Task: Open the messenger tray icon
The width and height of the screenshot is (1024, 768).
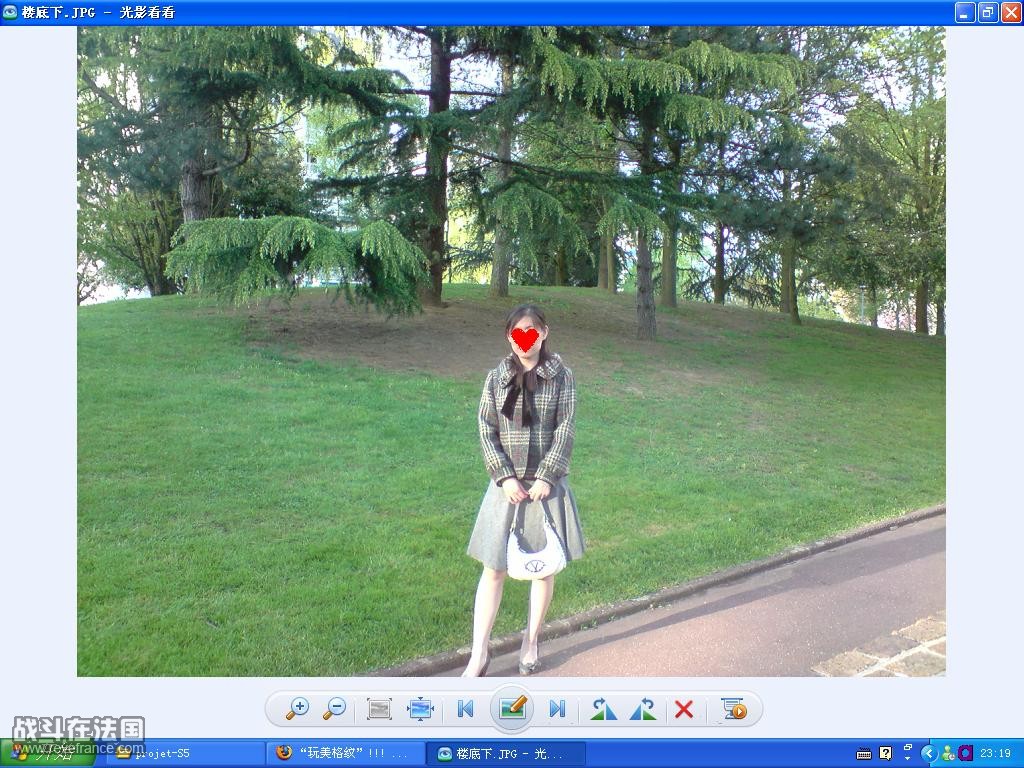Action: 948,754
